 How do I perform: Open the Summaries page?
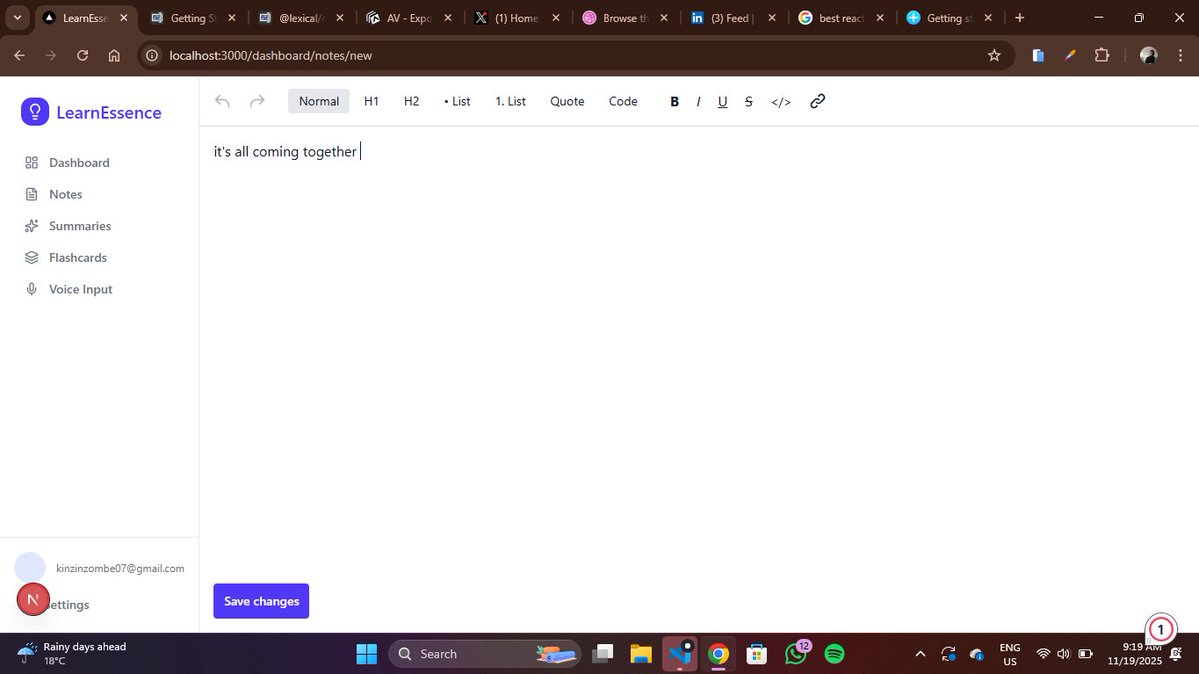[80, 225]
